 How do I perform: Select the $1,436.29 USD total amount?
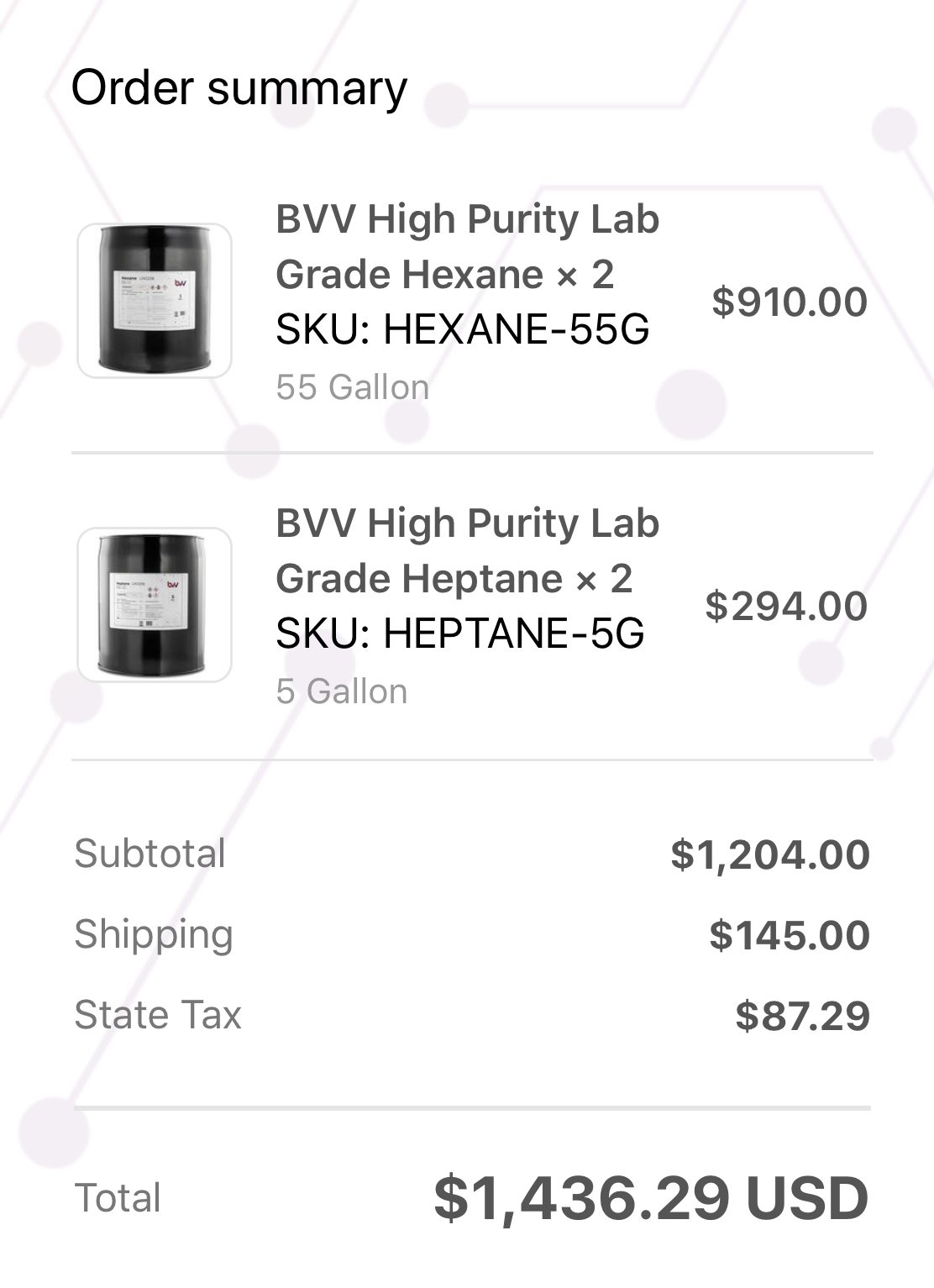tap(650, 1198)
